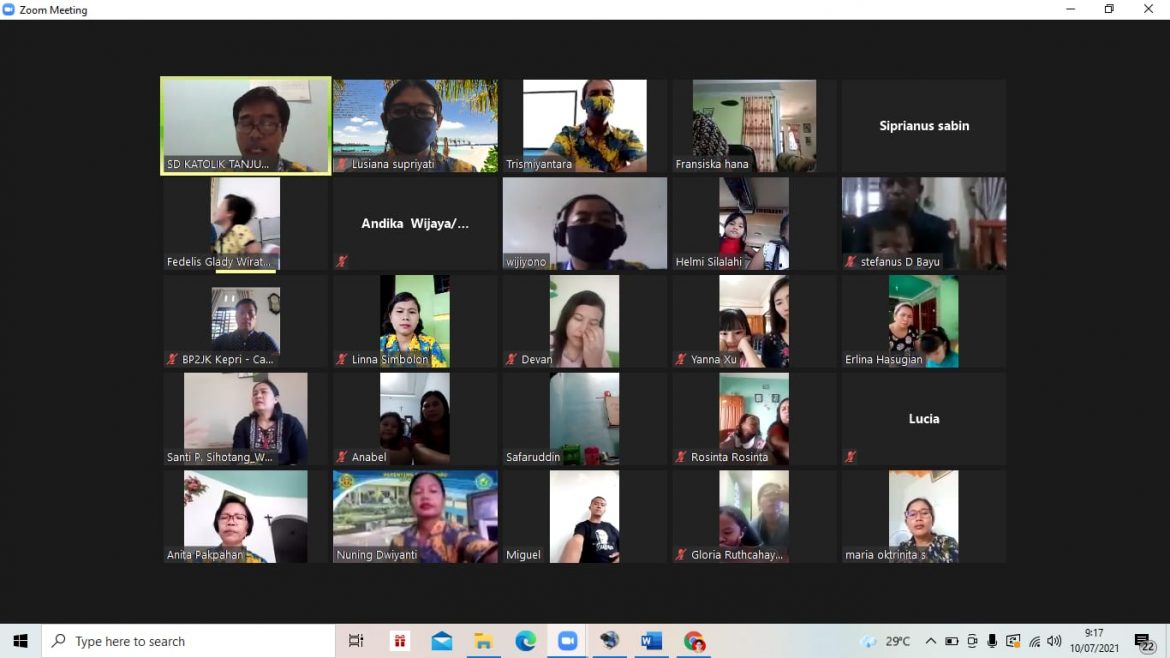The height and width of the screenshot is (658, 1170).
Task: Click the microphone icon in system tray
Action: coord(992,641)
